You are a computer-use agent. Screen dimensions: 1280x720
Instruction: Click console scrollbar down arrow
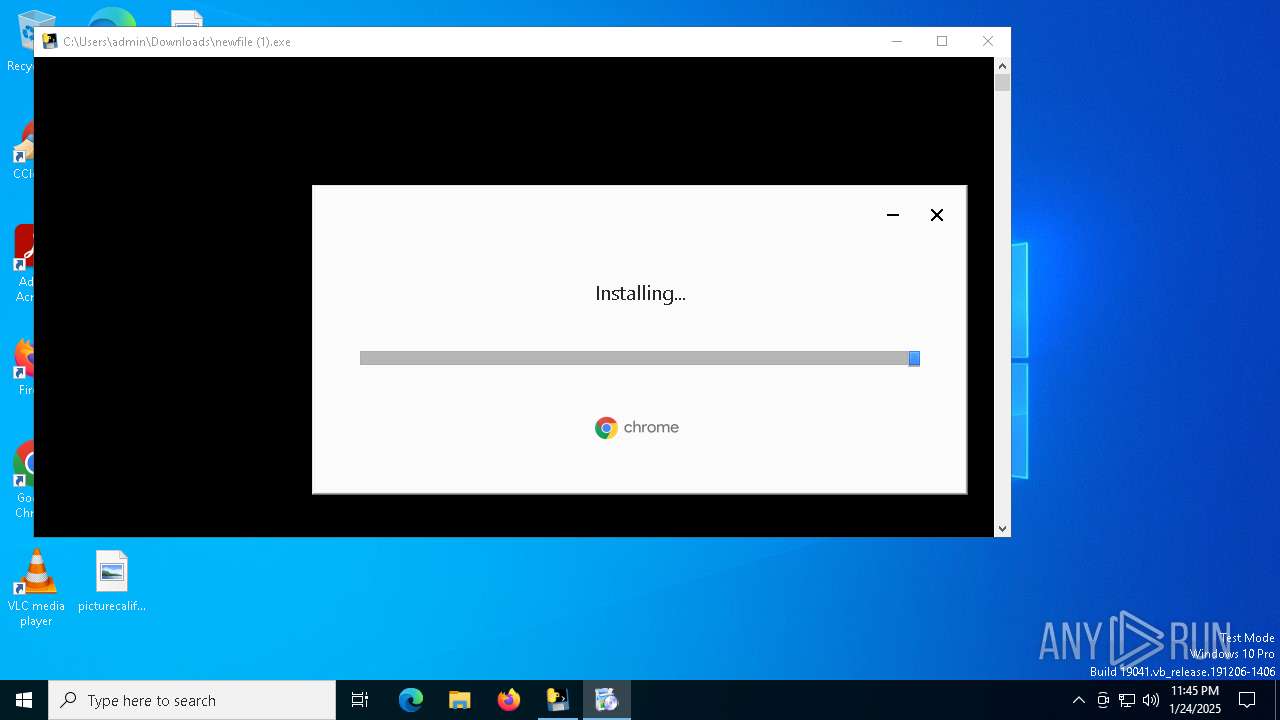(x=1002, y=529)
